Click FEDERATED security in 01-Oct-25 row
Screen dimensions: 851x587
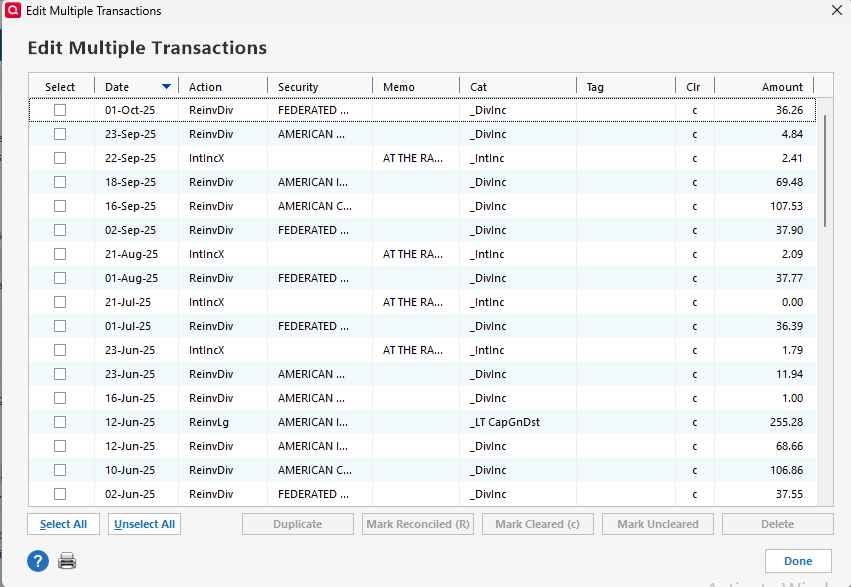click(x=313, y=110)
